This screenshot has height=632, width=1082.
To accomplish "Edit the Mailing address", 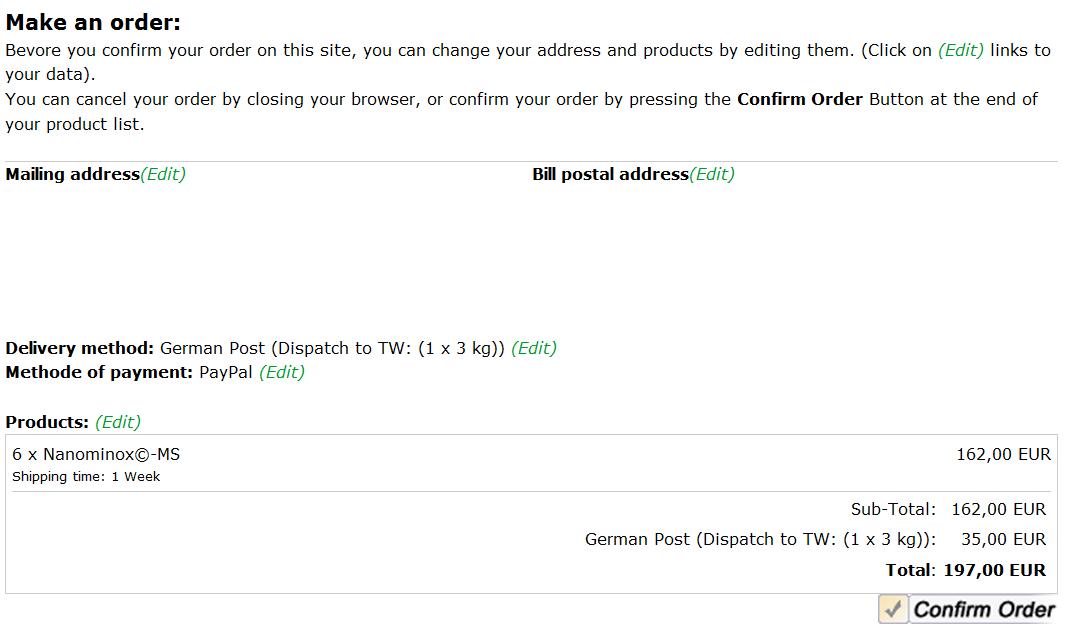I will [x=163, y=174].
